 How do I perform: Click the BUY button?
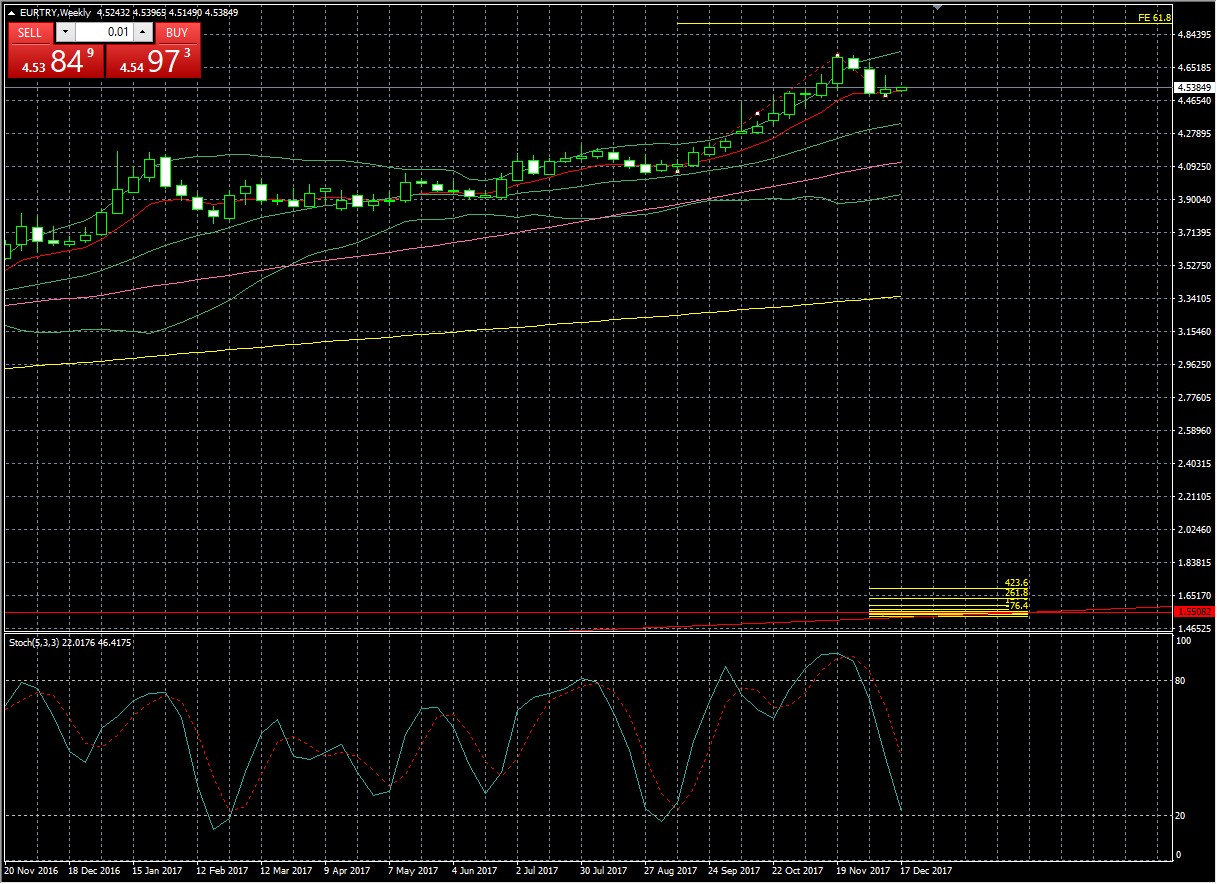tap(177, 32)
